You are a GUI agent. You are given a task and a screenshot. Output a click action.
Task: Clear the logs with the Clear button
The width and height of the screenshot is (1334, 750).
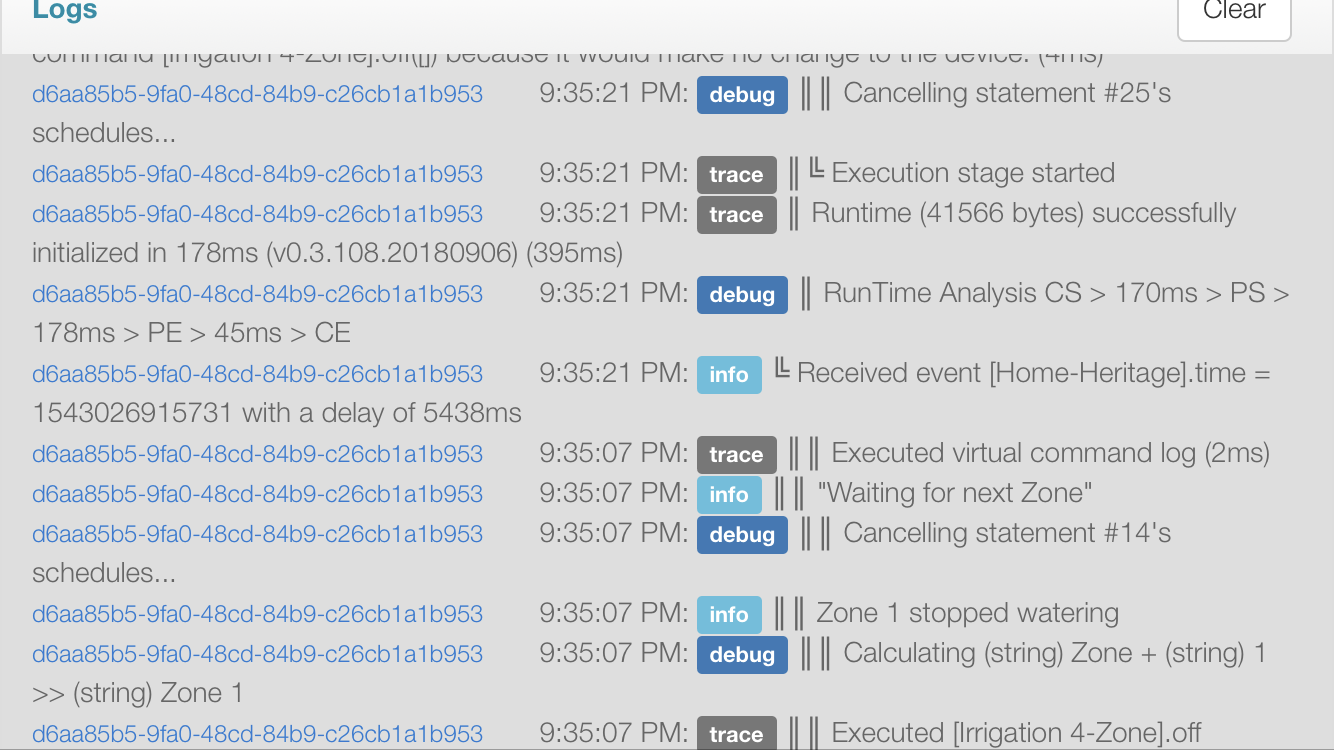pyautogui.click(x=1234, y=12)
